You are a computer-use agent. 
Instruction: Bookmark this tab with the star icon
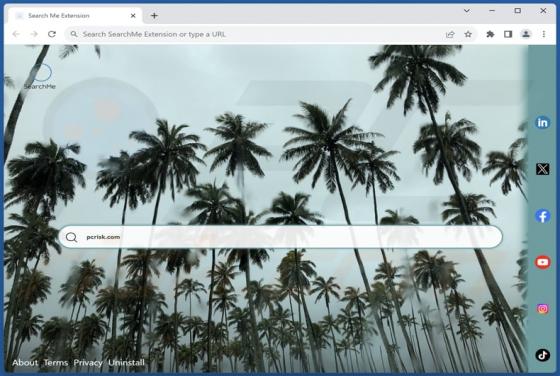click(468, 34)
